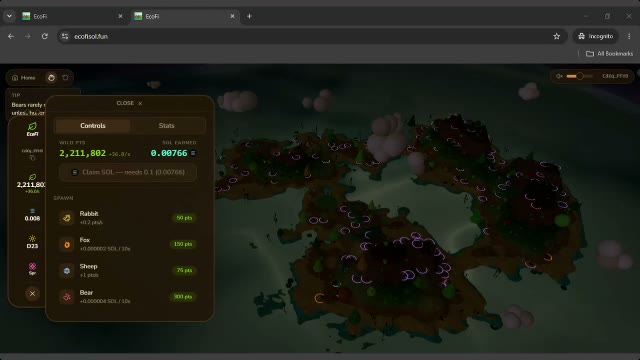Bookmark this page with the star
The height and width of the screenshot is (360, 640).
(556, 36)
